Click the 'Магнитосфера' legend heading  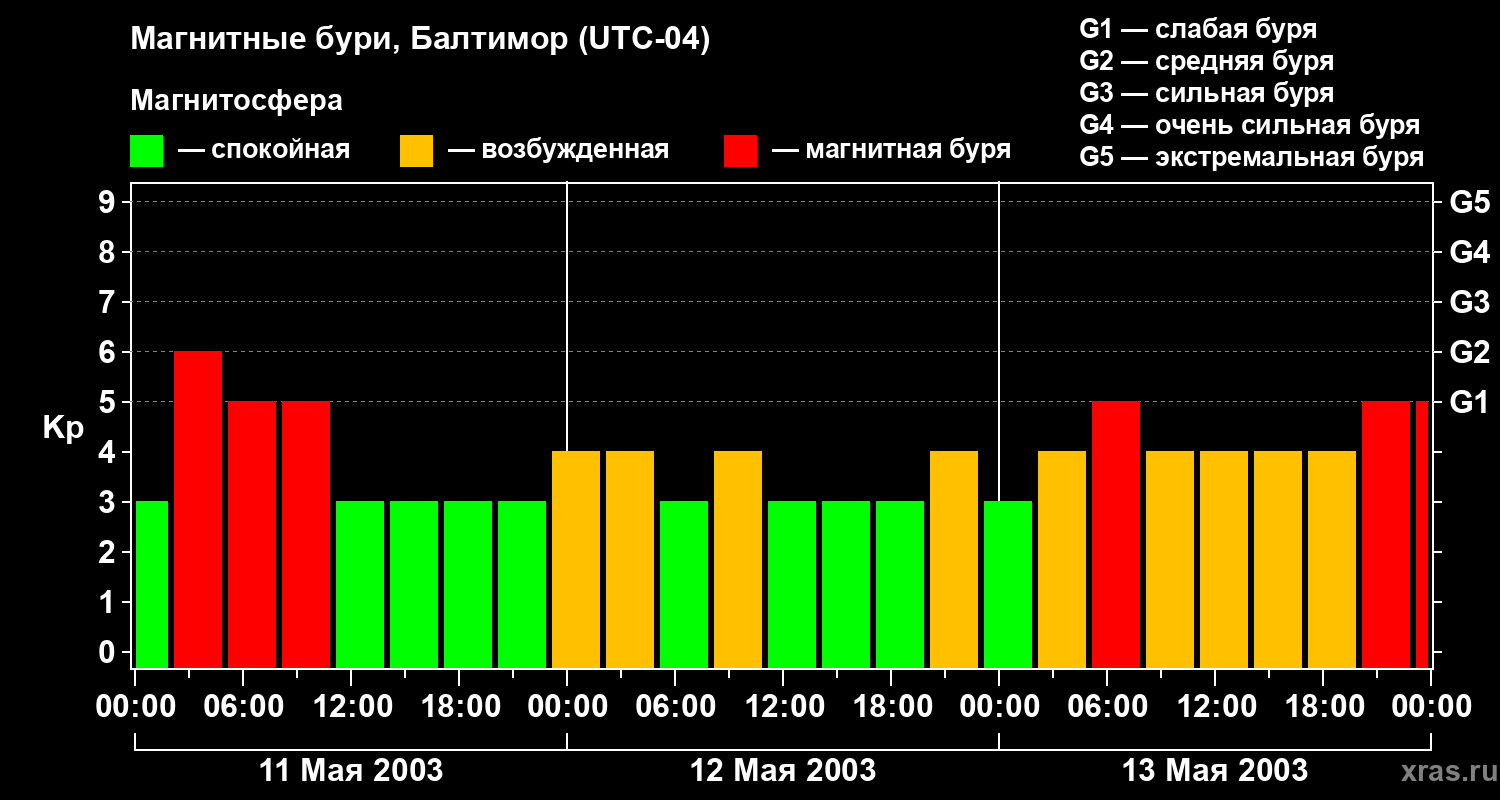pos(236,101)
